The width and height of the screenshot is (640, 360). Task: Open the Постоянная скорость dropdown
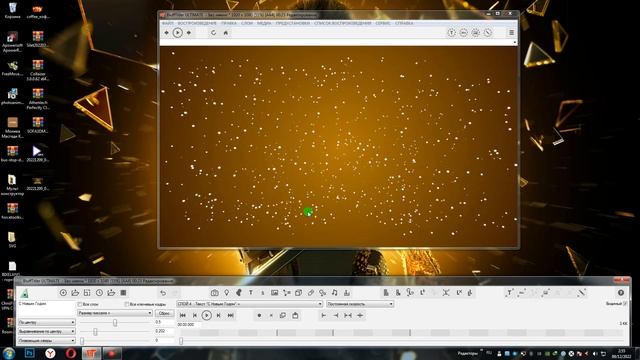coord(360,304)
